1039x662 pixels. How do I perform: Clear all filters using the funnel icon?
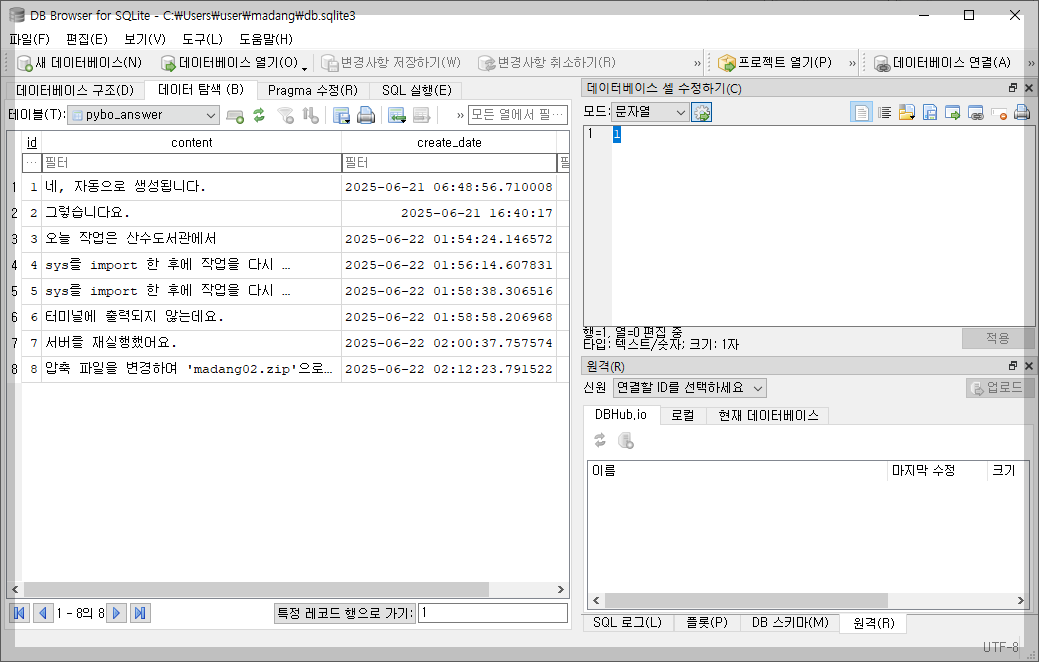[x=286, y=115]
